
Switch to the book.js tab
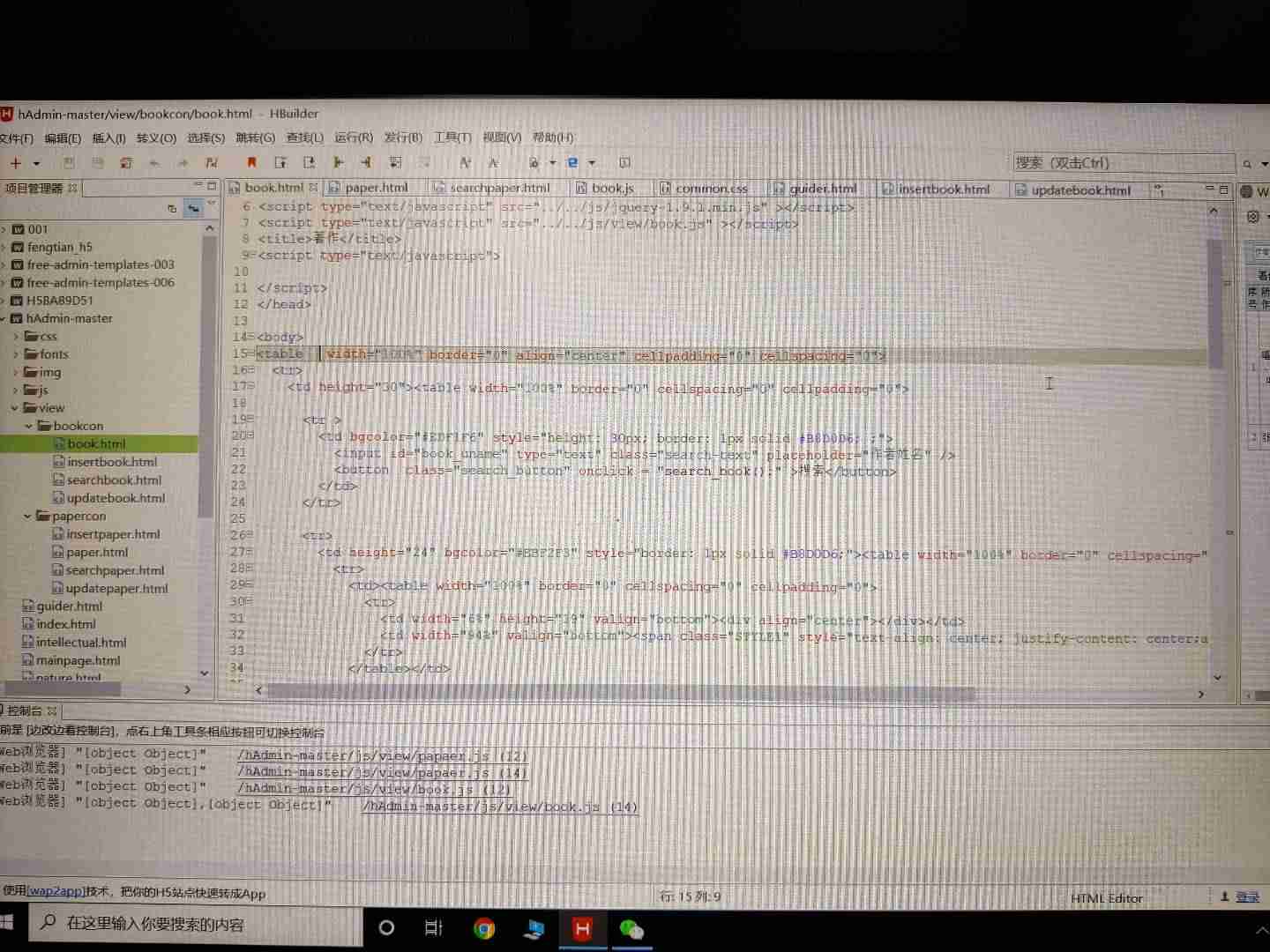612,188
